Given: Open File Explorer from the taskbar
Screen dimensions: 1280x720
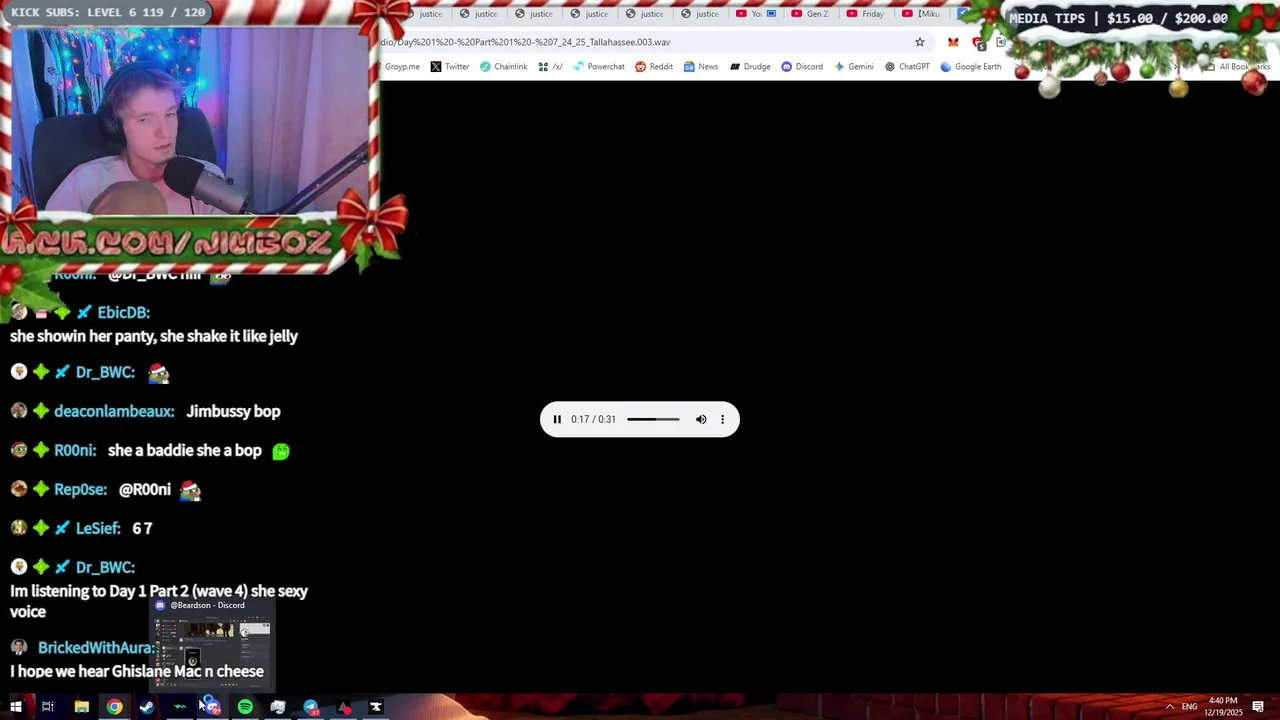Looking at the screenshot, I should (x=81, y=707).
